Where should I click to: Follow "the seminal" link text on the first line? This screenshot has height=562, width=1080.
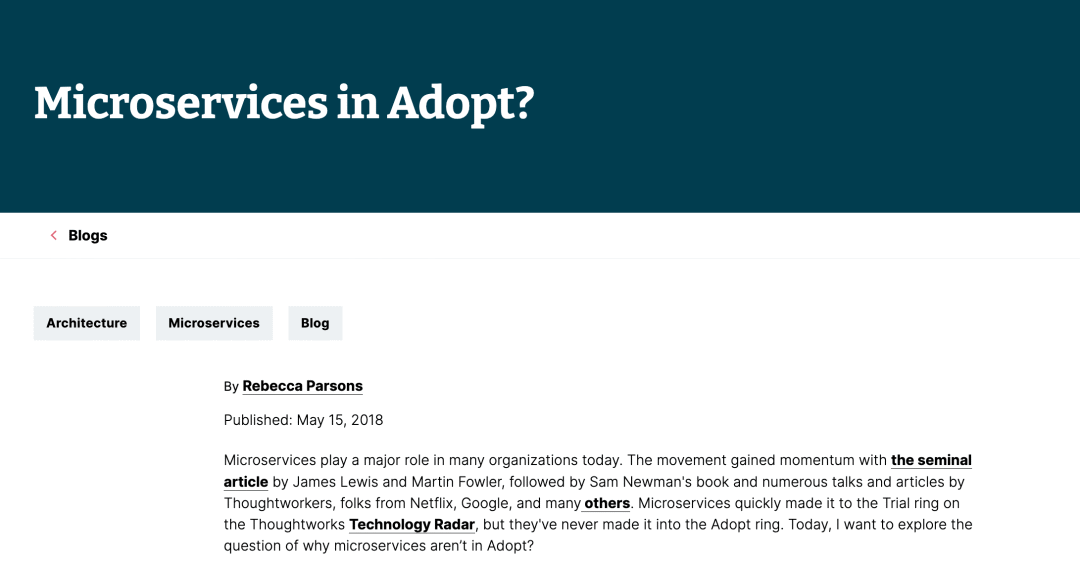tap(931, 460)
